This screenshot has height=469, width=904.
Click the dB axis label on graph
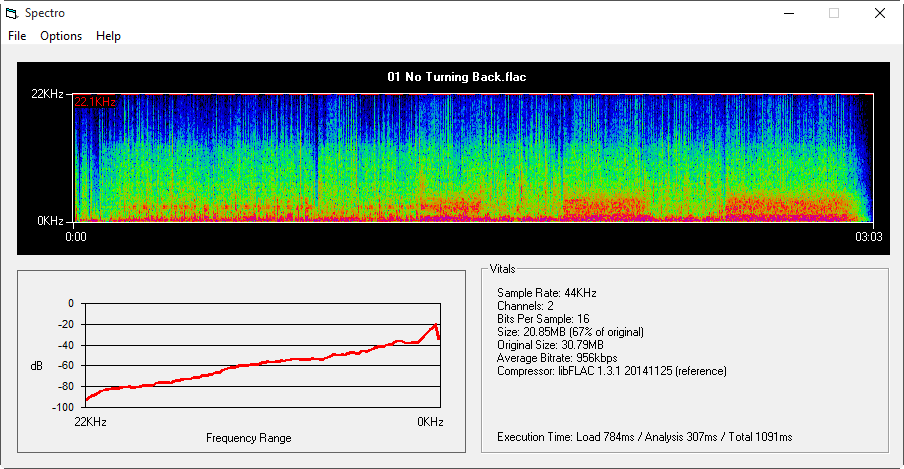(37, 366)
